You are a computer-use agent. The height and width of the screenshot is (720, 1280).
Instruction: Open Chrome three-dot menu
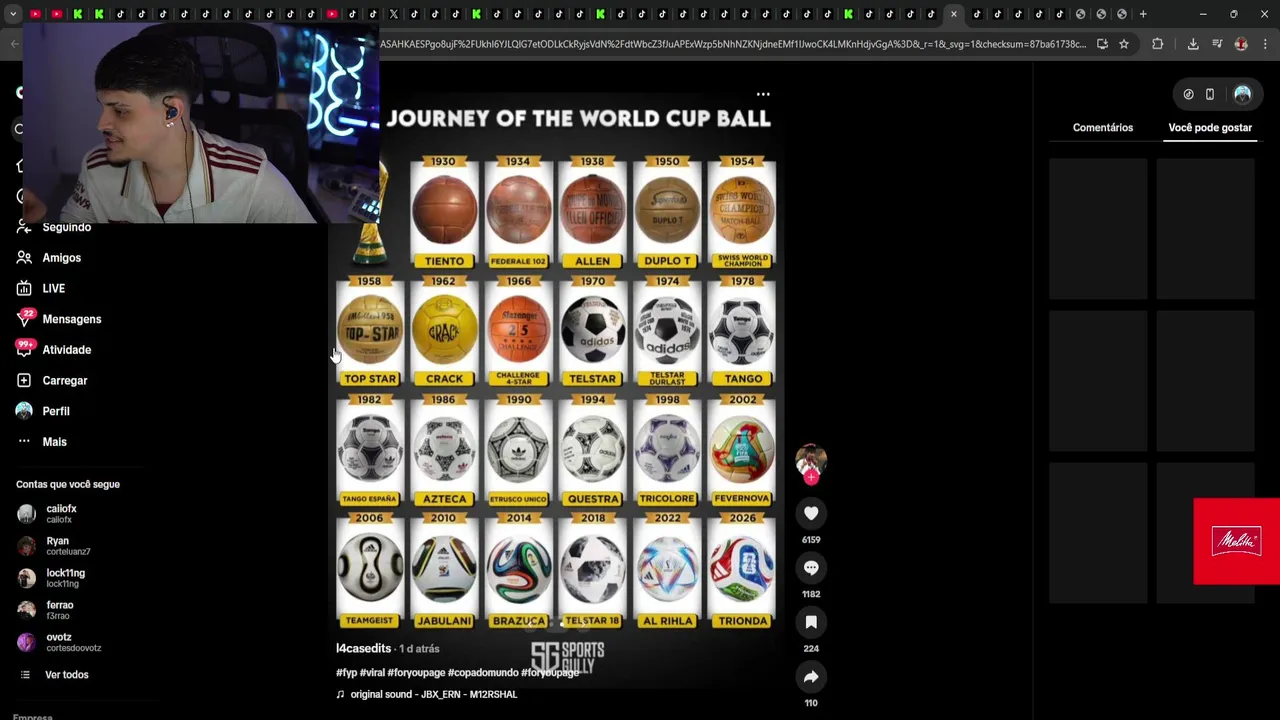1265,44
